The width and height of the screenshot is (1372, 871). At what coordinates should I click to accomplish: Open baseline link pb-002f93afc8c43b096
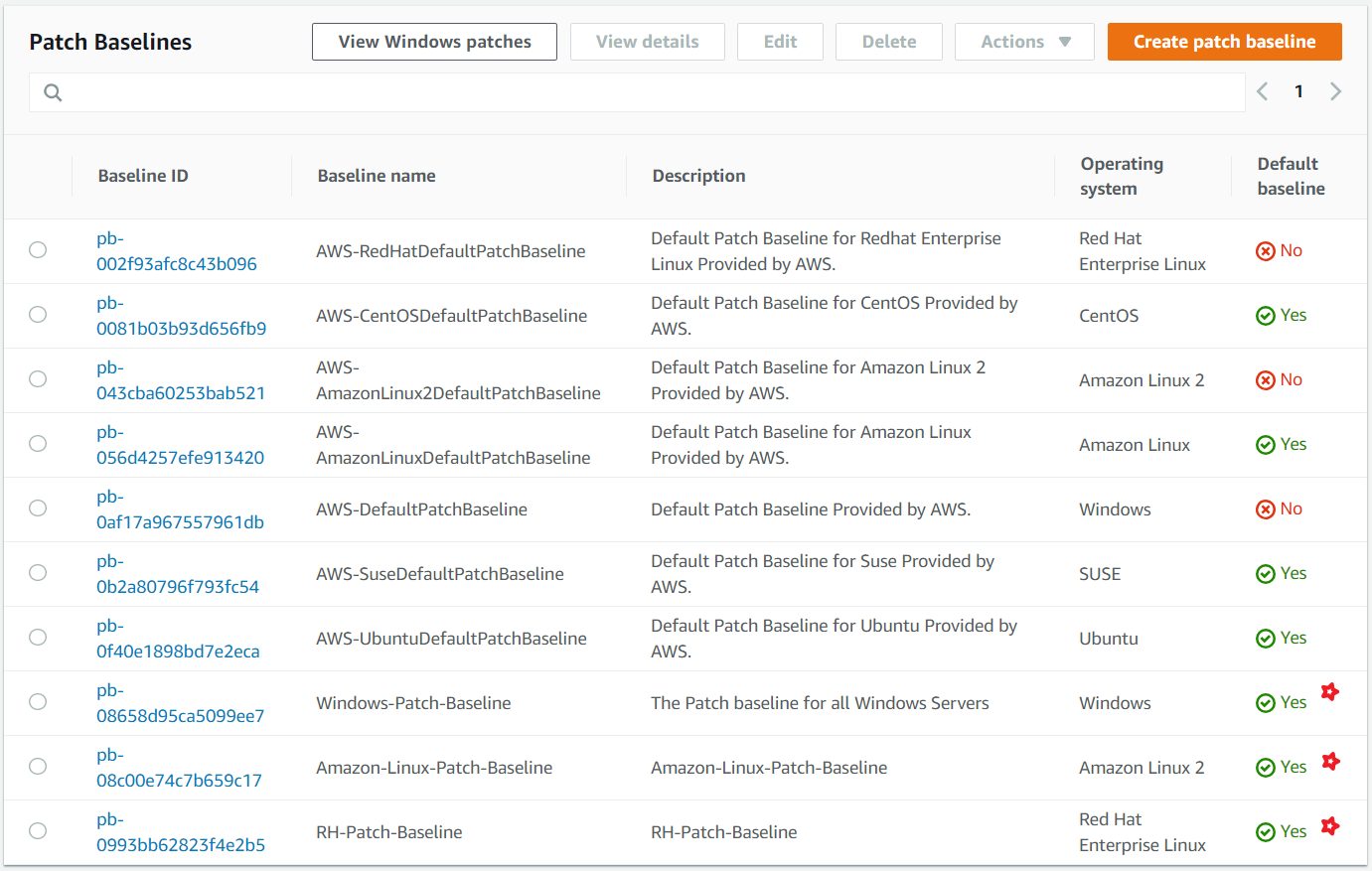pos(177,251)
